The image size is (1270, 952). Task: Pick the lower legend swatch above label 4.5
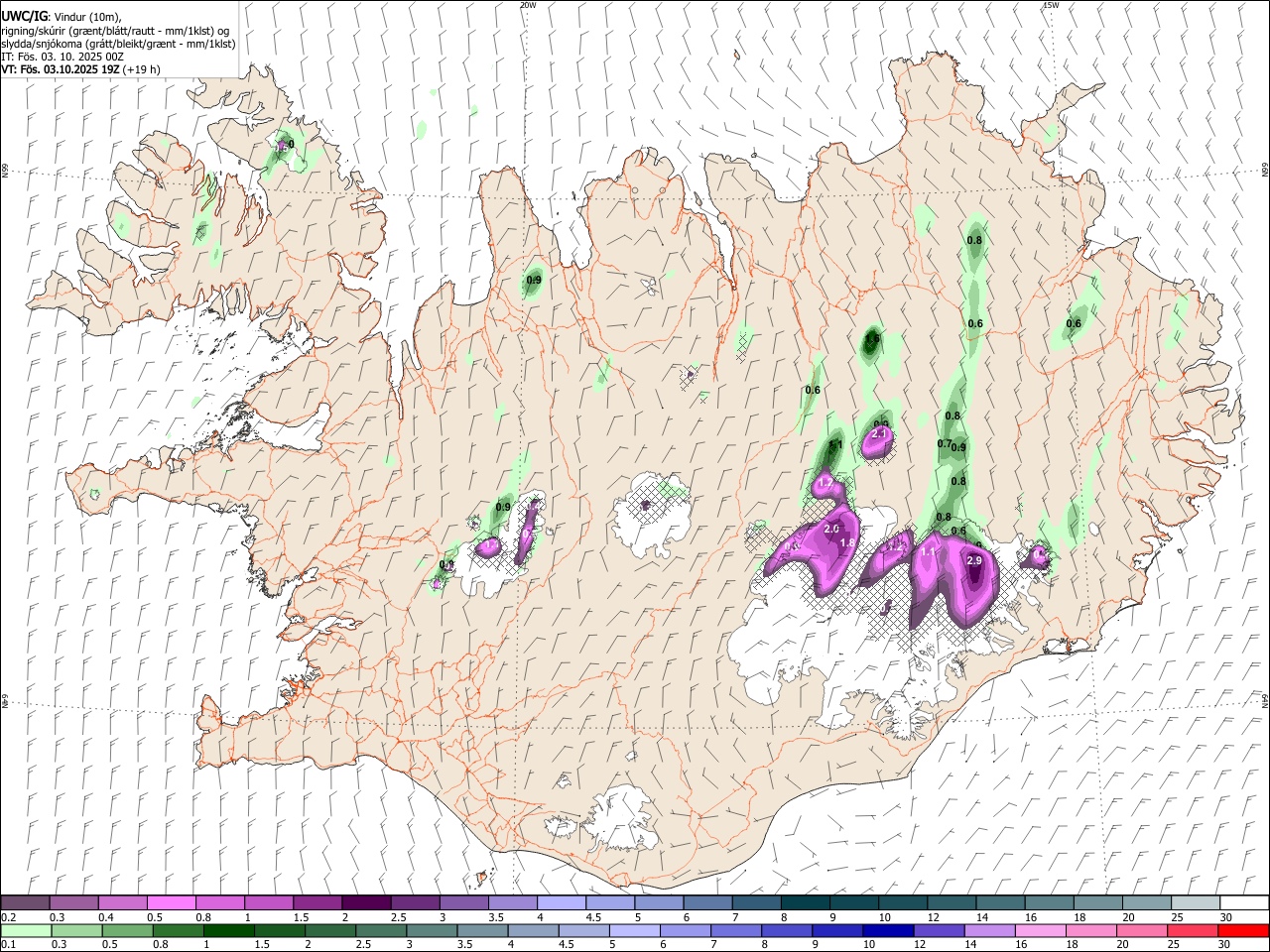coord(583,931)
